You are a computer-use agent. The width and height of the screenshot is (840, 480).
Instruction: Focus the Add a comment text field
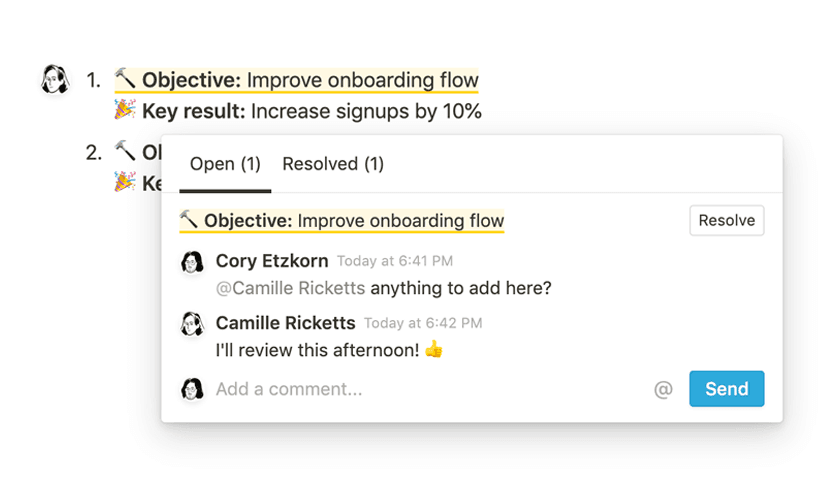coord(420,389)
